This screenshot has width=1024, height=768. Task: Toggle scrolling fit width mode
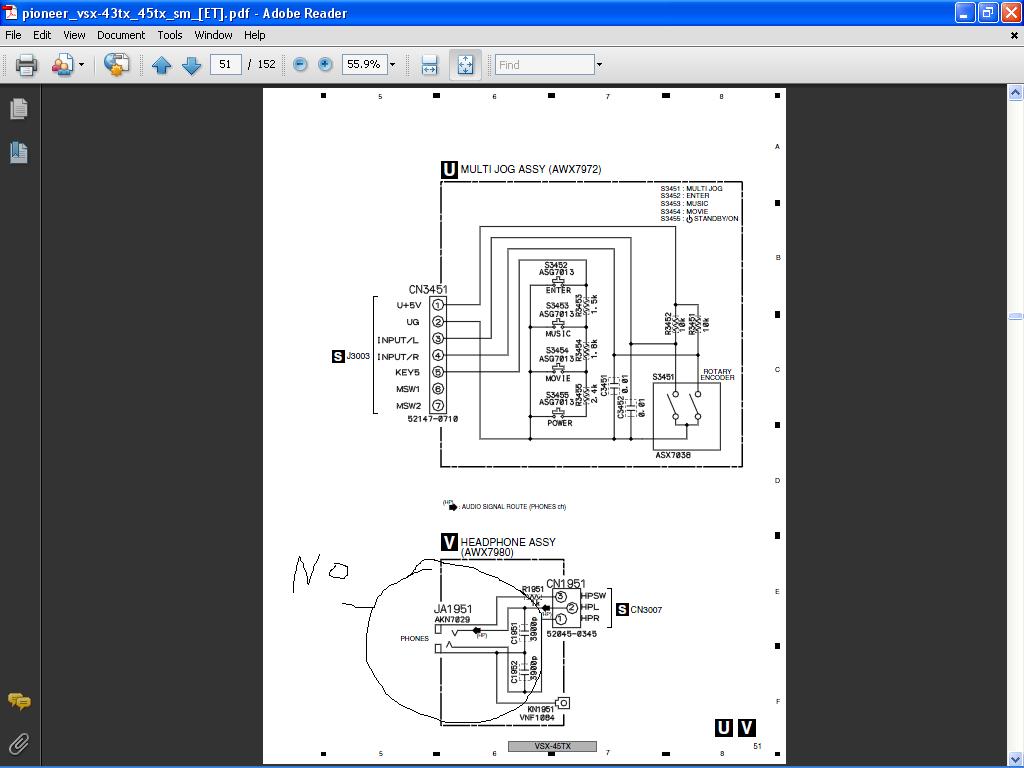point(430,65)
